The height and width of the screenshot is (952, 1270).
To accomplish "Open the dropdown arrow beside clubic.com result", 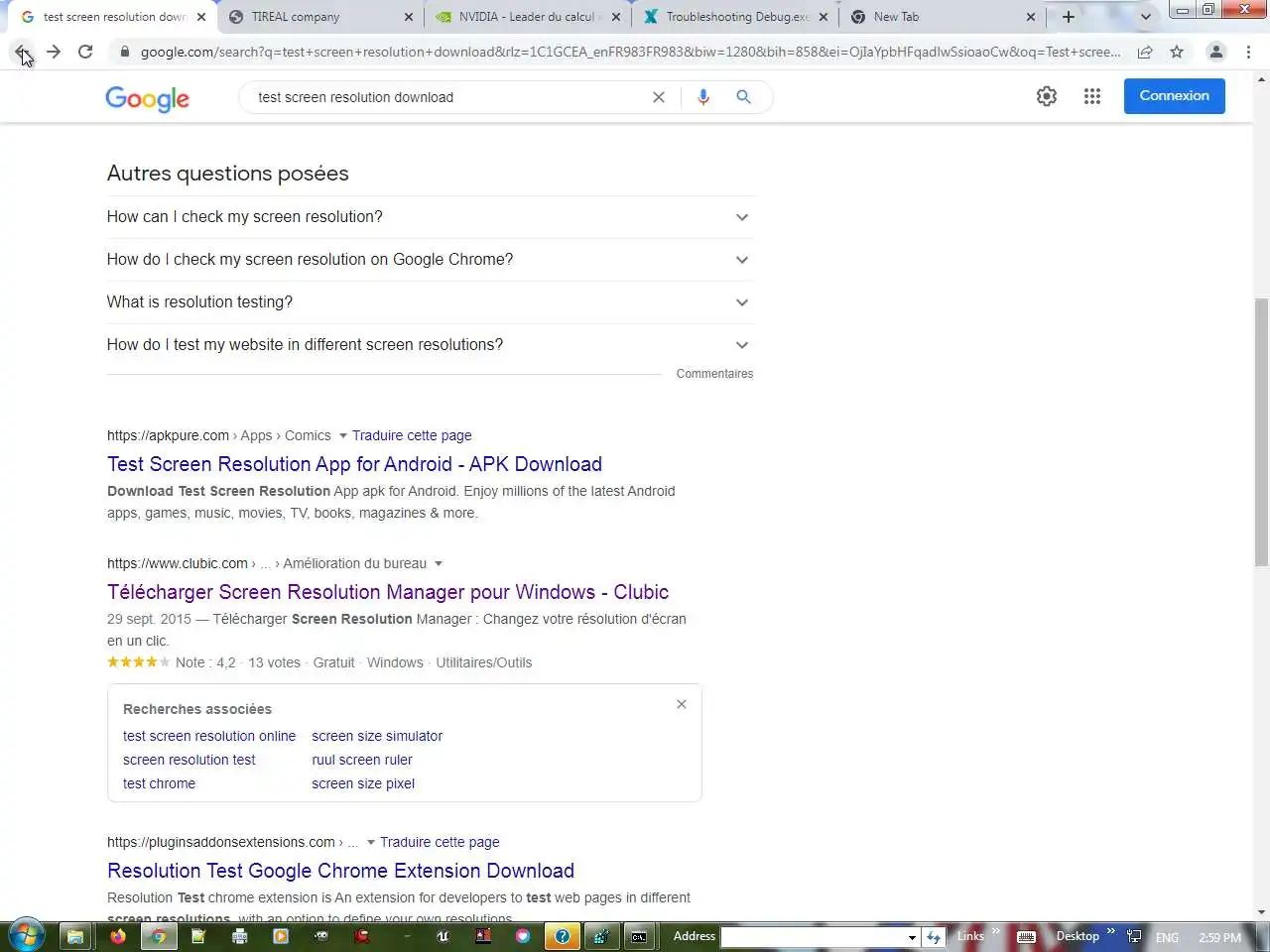I will click(x=439, y=563).
